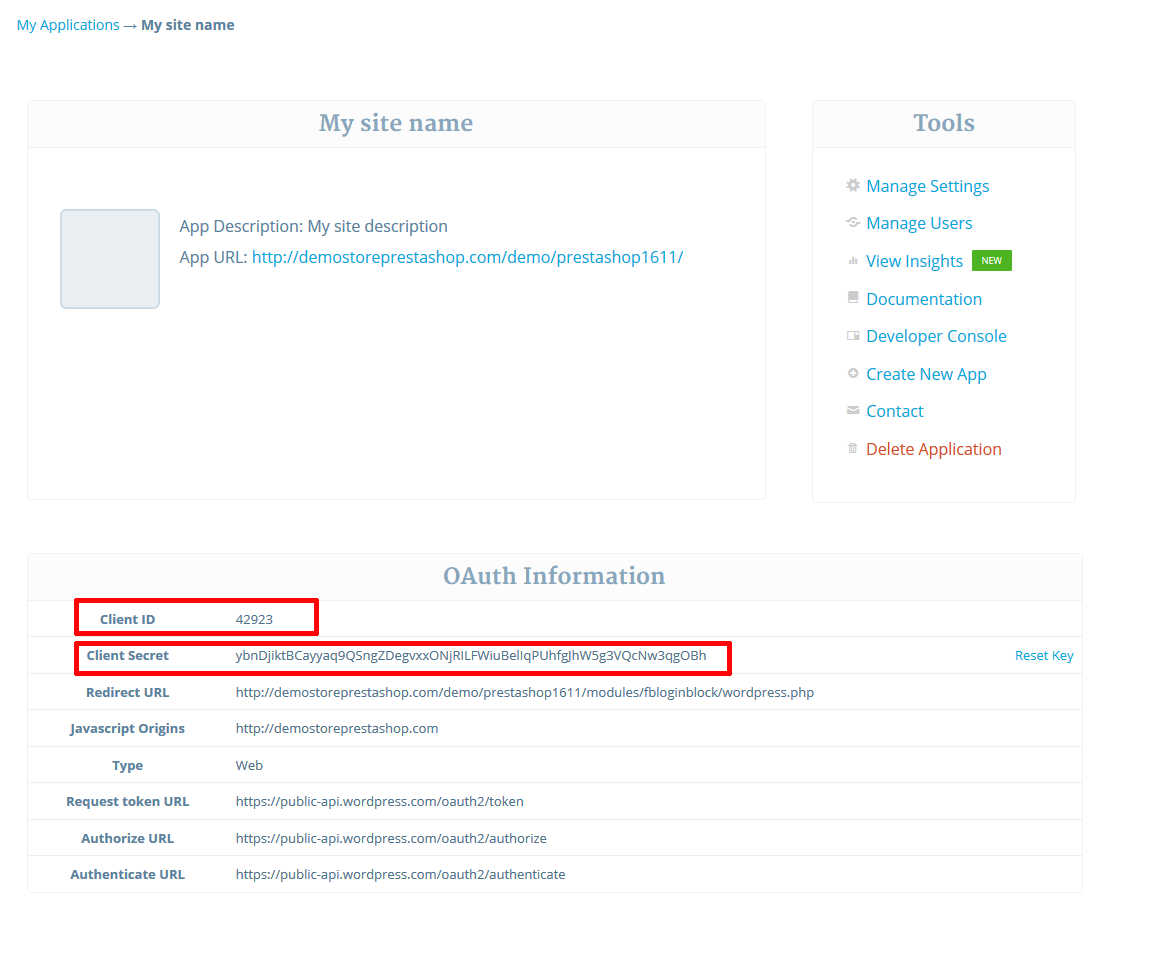The image size is (1156, 953).
Task: Click the App Description text
Action: 313,226
